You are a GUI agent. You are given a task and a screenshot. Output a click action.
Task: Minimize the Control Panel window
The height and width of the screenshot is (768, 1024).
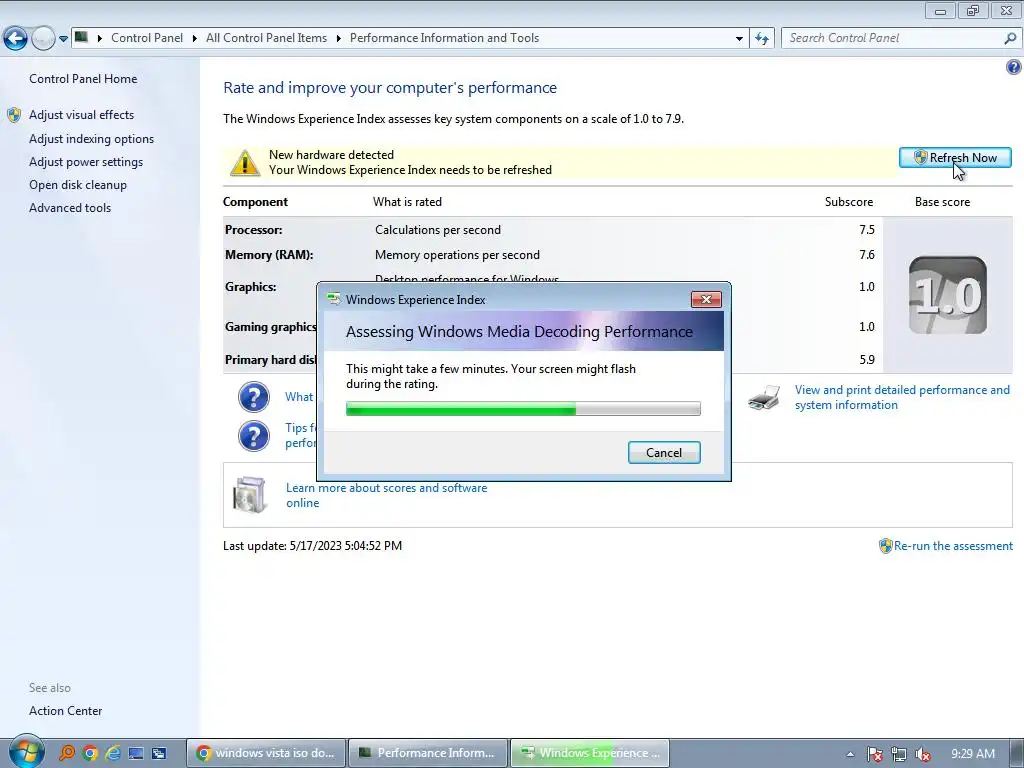pyautogui.click(x=940, y=10)
